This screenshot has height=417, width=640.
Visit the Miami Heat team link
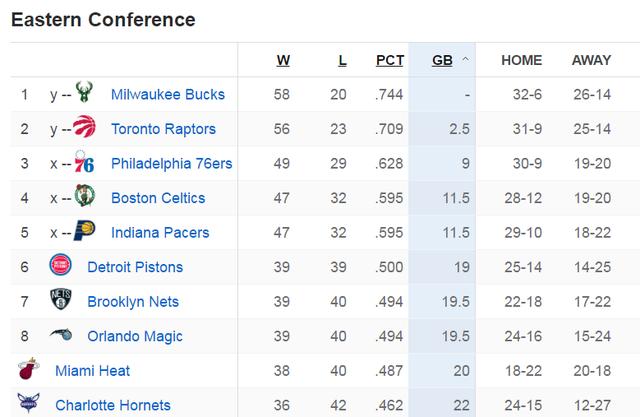coord(92,370)
